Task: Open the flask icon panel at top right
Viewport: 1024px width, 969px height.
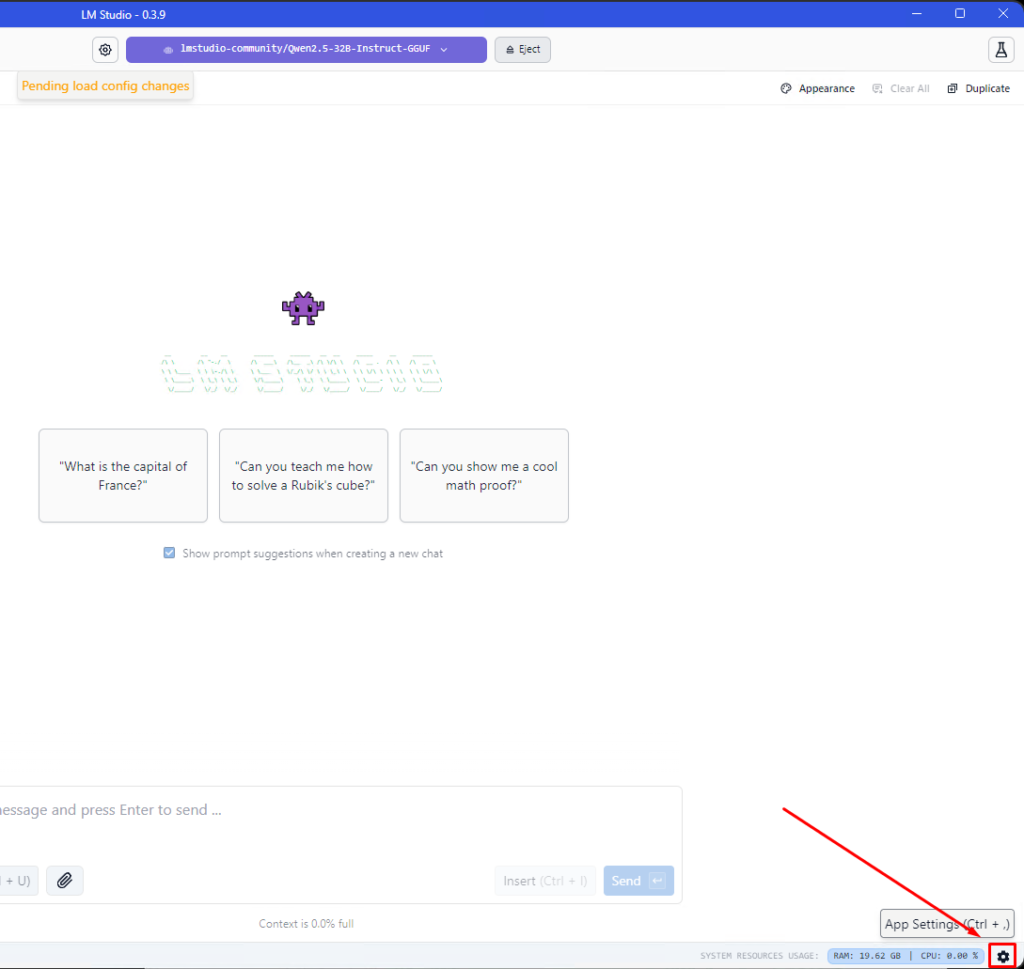Action: [1000, 50]
